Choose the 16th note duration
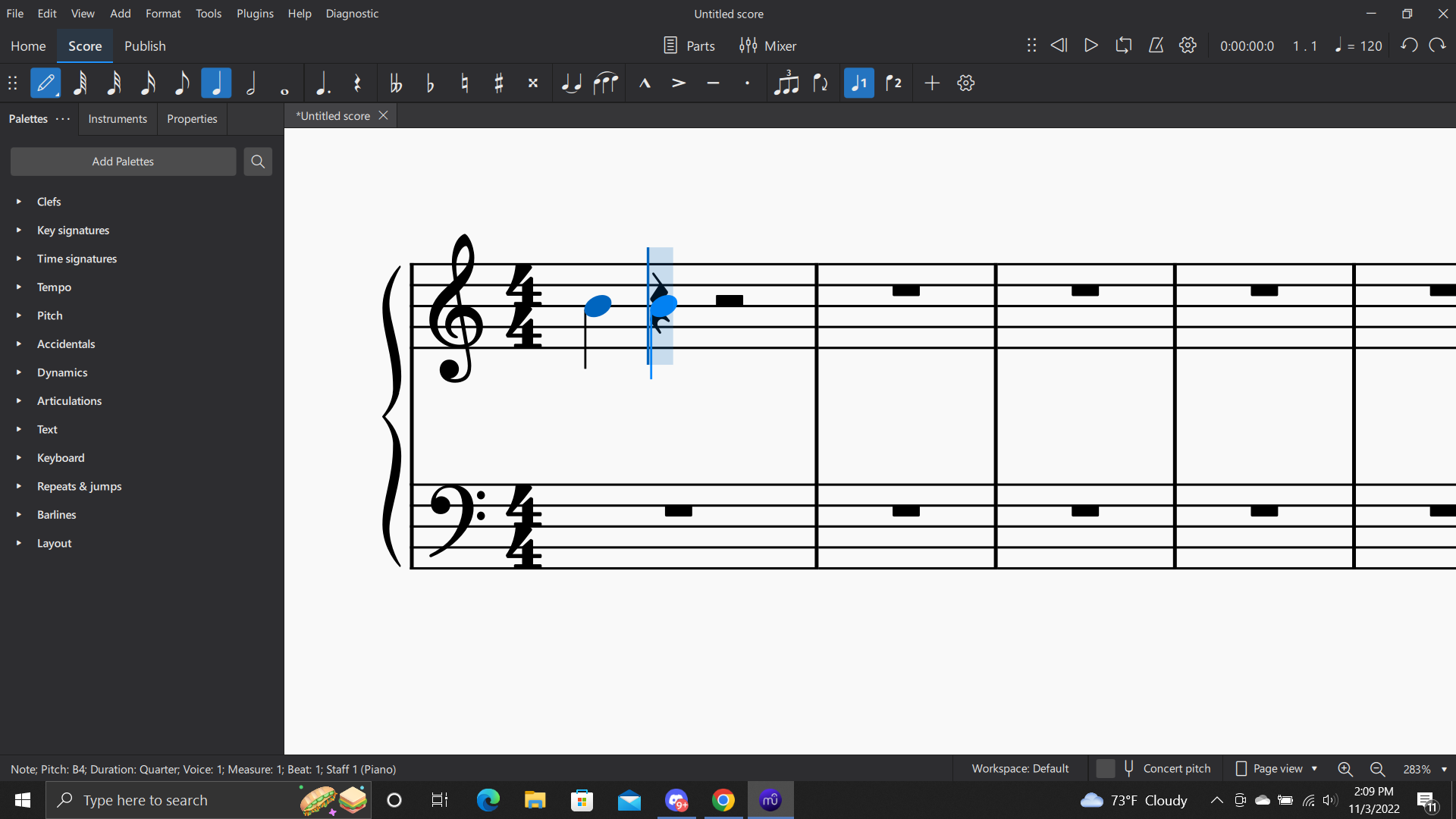 pos(148,83)
